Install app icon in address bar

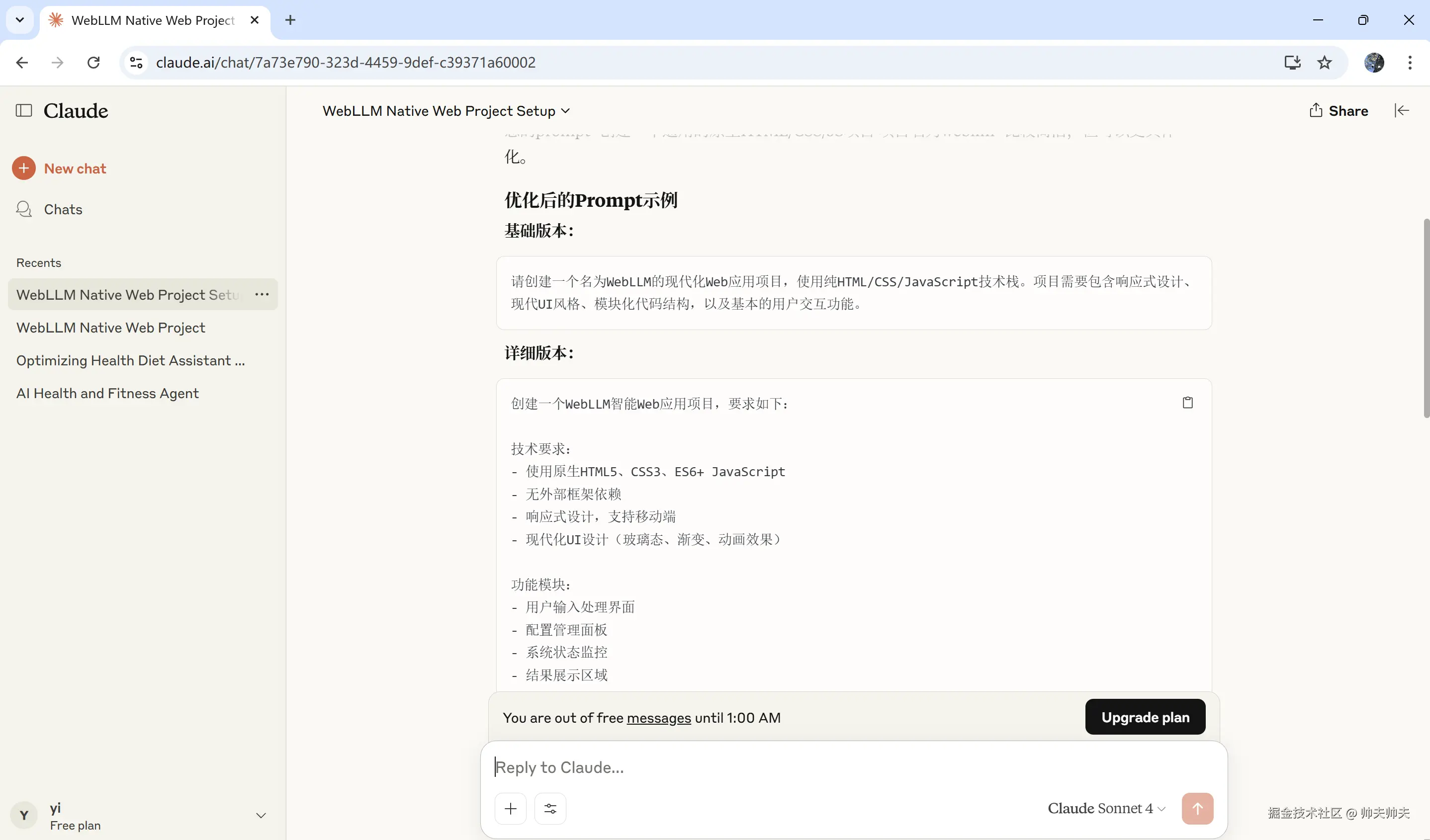(x=1292, y=63)
